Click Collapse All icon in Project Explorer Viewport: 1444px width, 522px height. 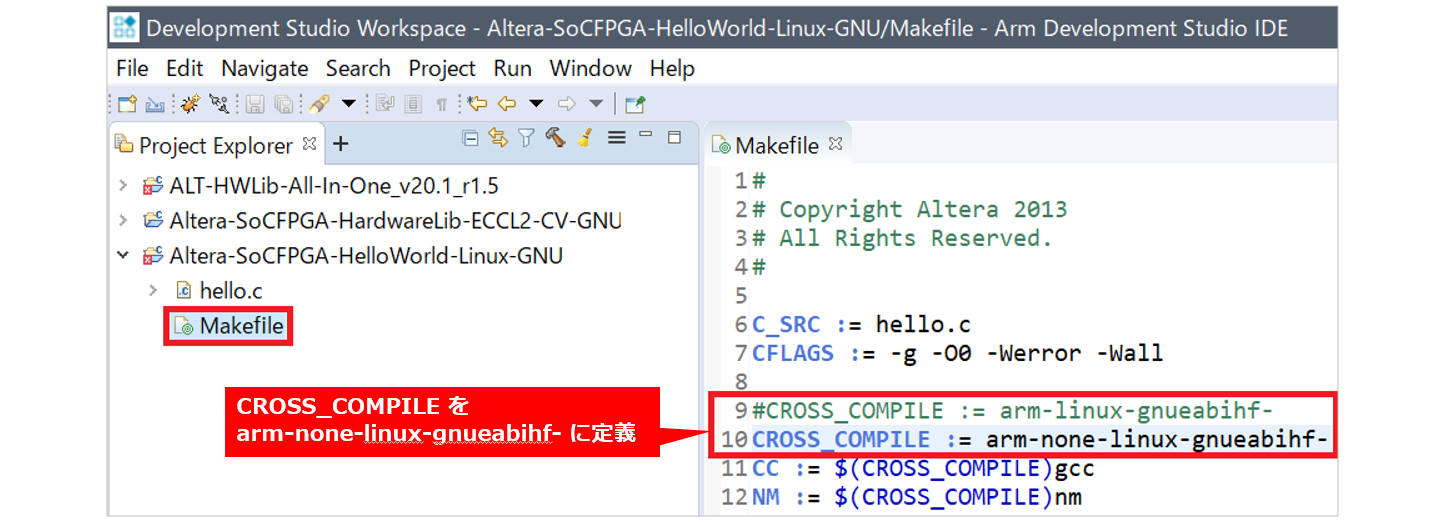(470, 138)
